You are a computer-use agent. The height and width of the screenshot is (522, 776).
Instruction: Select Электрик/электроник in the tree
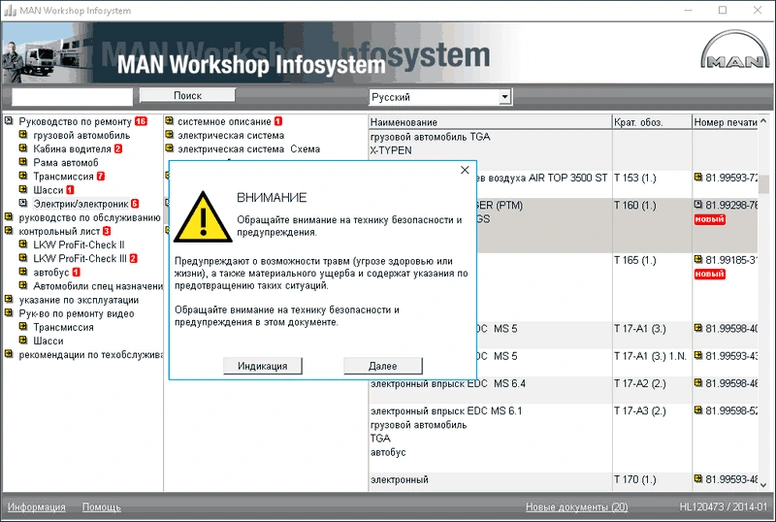point(81,203)
